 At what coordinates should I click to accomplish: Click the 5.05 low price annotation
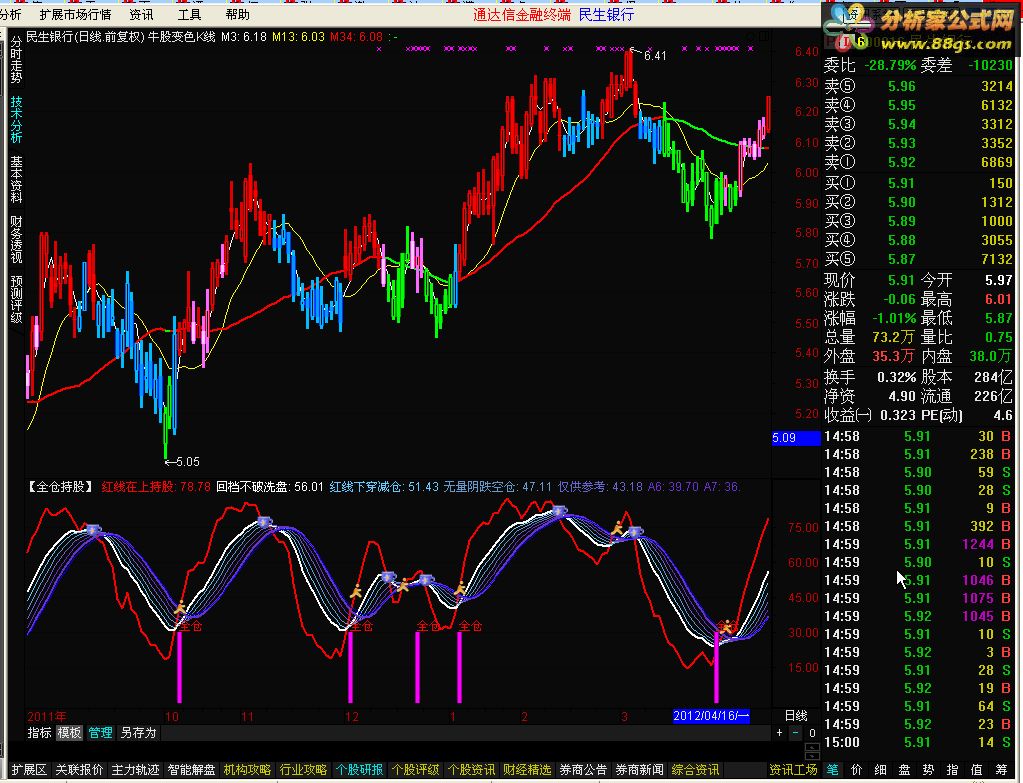coord(188,462)
